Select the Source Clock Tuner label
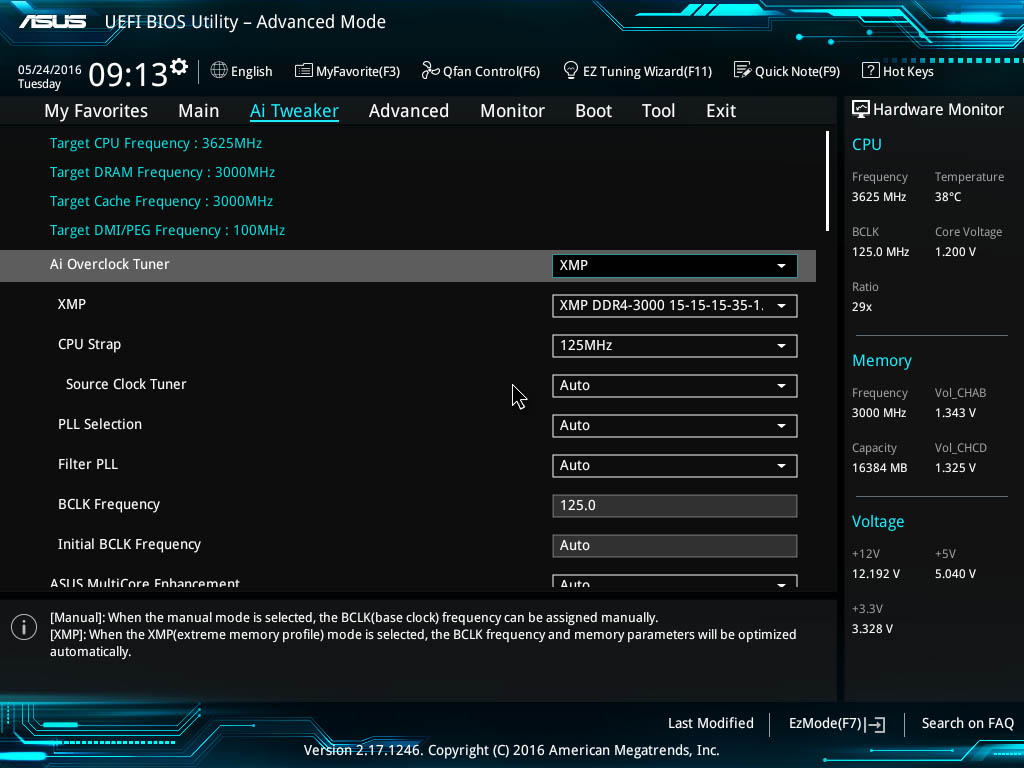The image size is (1024, 768). pos(126,384)
